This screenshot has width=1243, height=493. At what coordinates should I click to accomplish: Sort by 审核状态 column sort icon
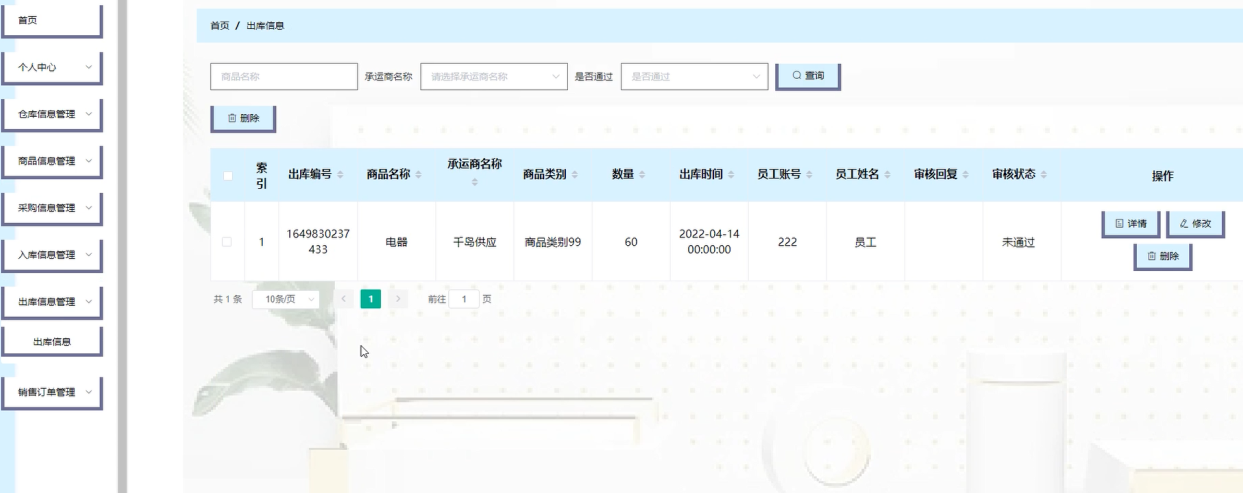(1043, 175)
